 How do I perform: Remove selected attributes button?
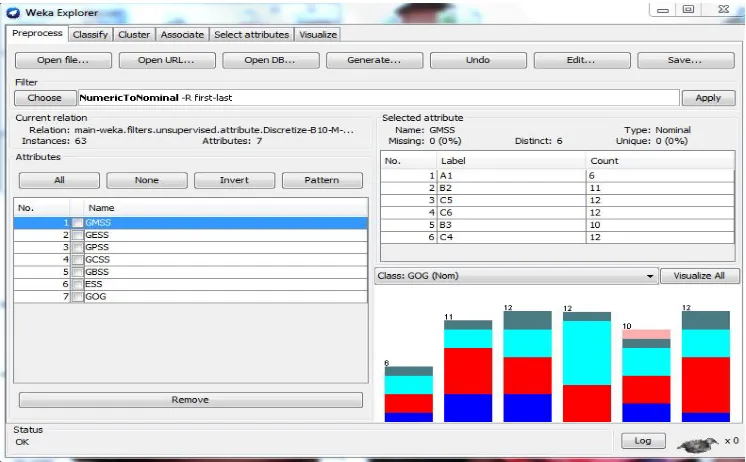[191, 400]
